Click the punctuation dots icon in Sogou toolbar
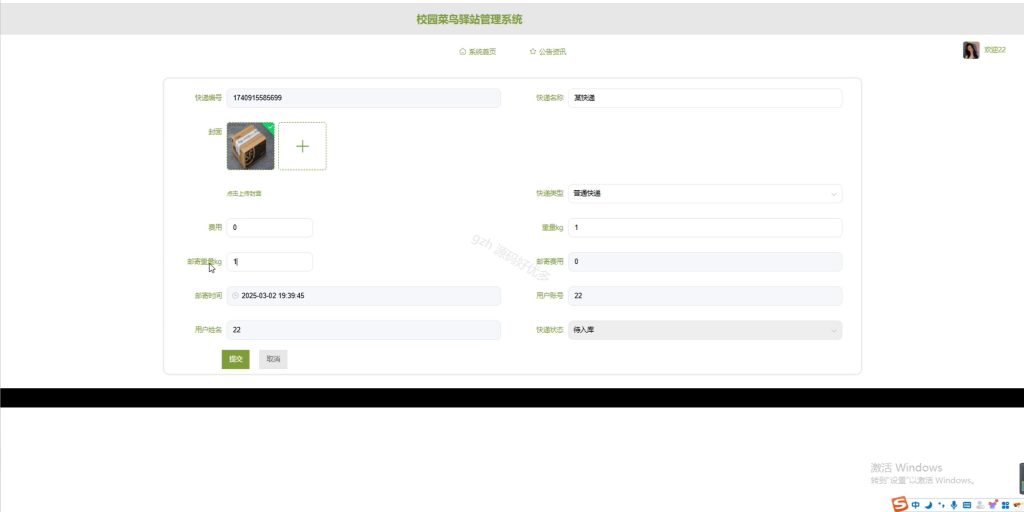This screenshot has height=512, width=1024. [941, 505]
